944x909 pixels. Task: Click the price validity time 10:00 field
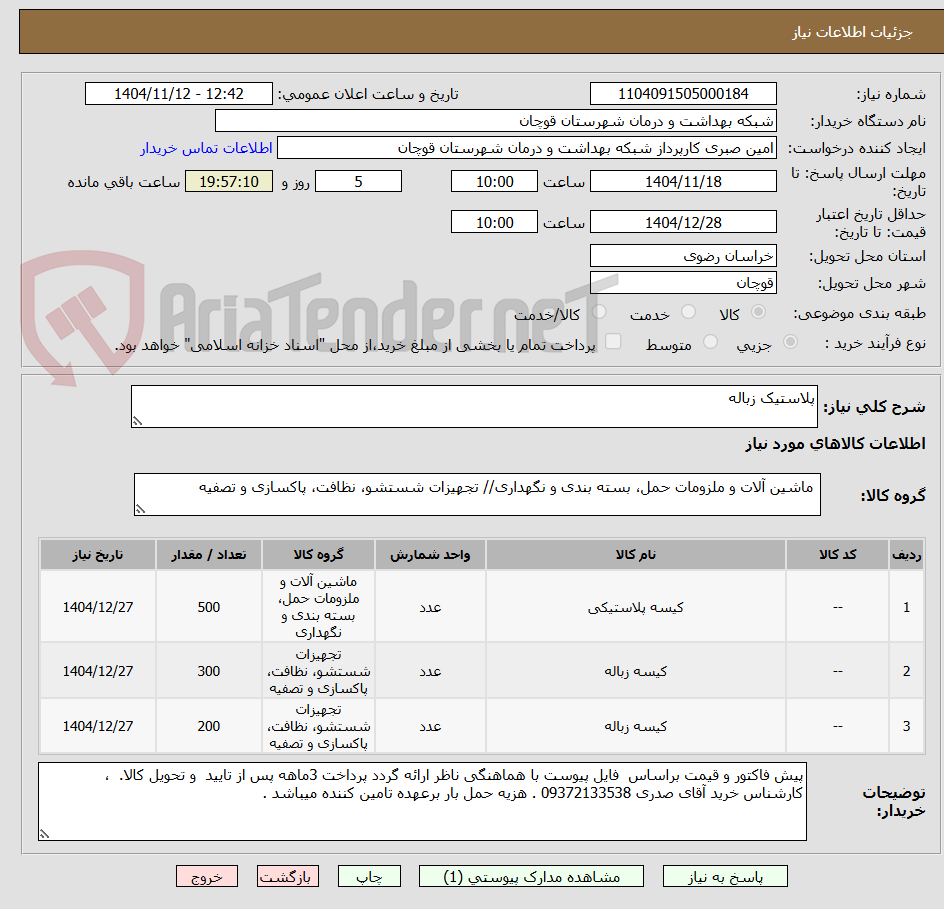coord(494,222)
